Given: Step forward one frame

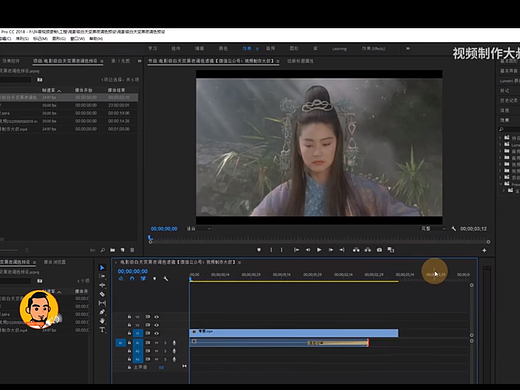Looking at the screenshot, I should point(331,250).
